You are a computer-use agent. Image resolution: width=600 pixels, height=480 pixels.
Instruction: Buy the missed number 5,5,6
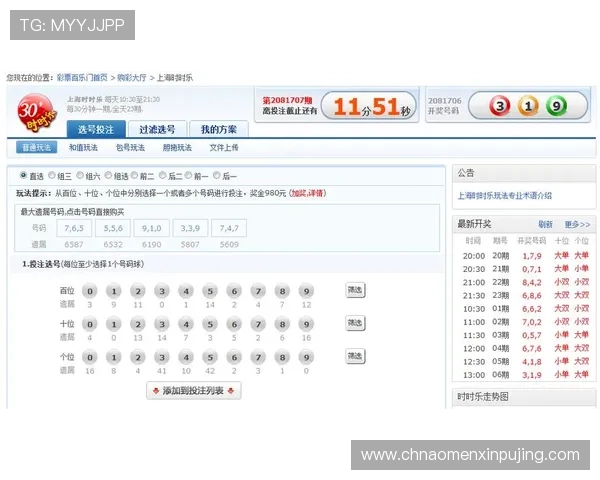pos(113,229)
